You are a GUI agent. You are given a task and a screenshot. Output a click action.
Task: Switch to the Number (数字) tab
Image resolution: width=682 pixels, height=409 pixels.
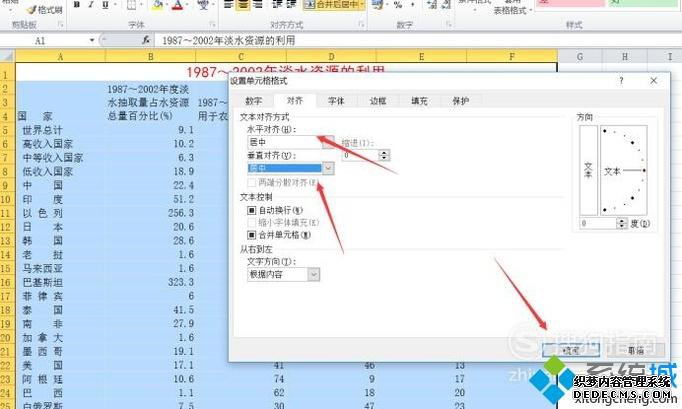253,101
